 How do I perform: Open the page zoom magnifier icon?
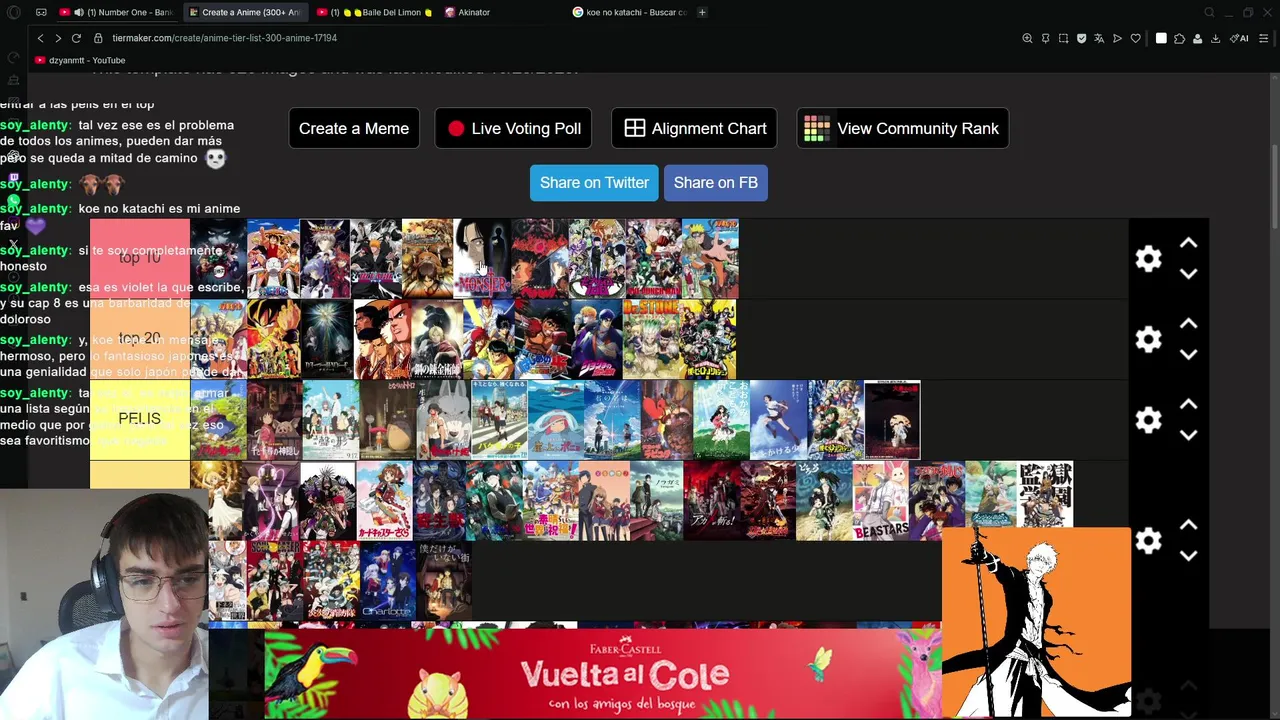1027,38
